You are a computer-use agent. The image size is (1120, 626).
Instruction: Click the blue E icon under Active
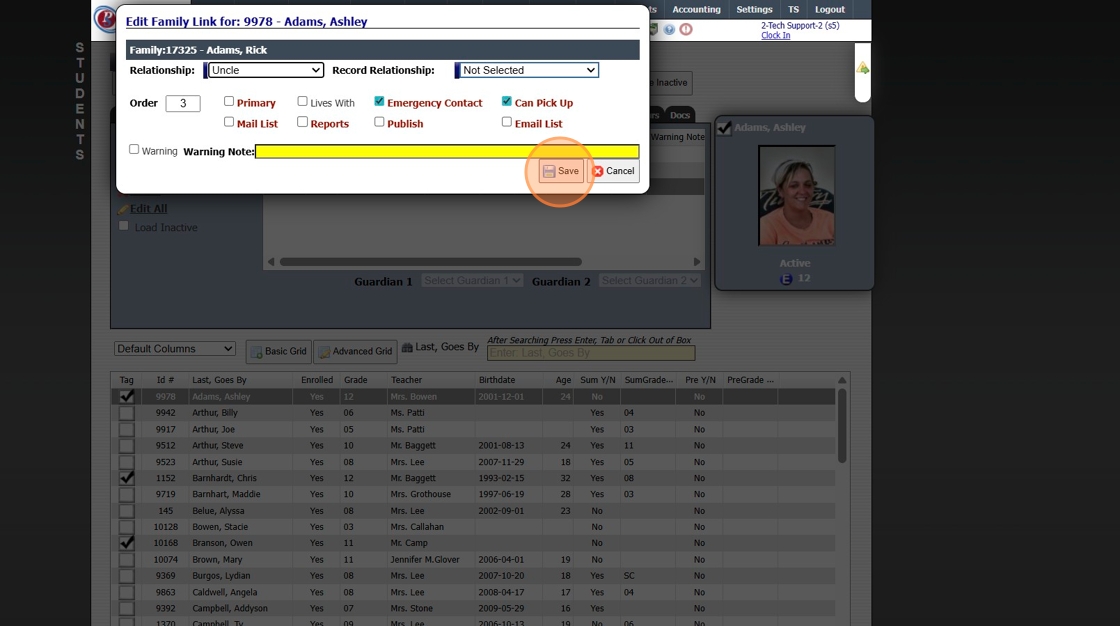coord(786,279)
